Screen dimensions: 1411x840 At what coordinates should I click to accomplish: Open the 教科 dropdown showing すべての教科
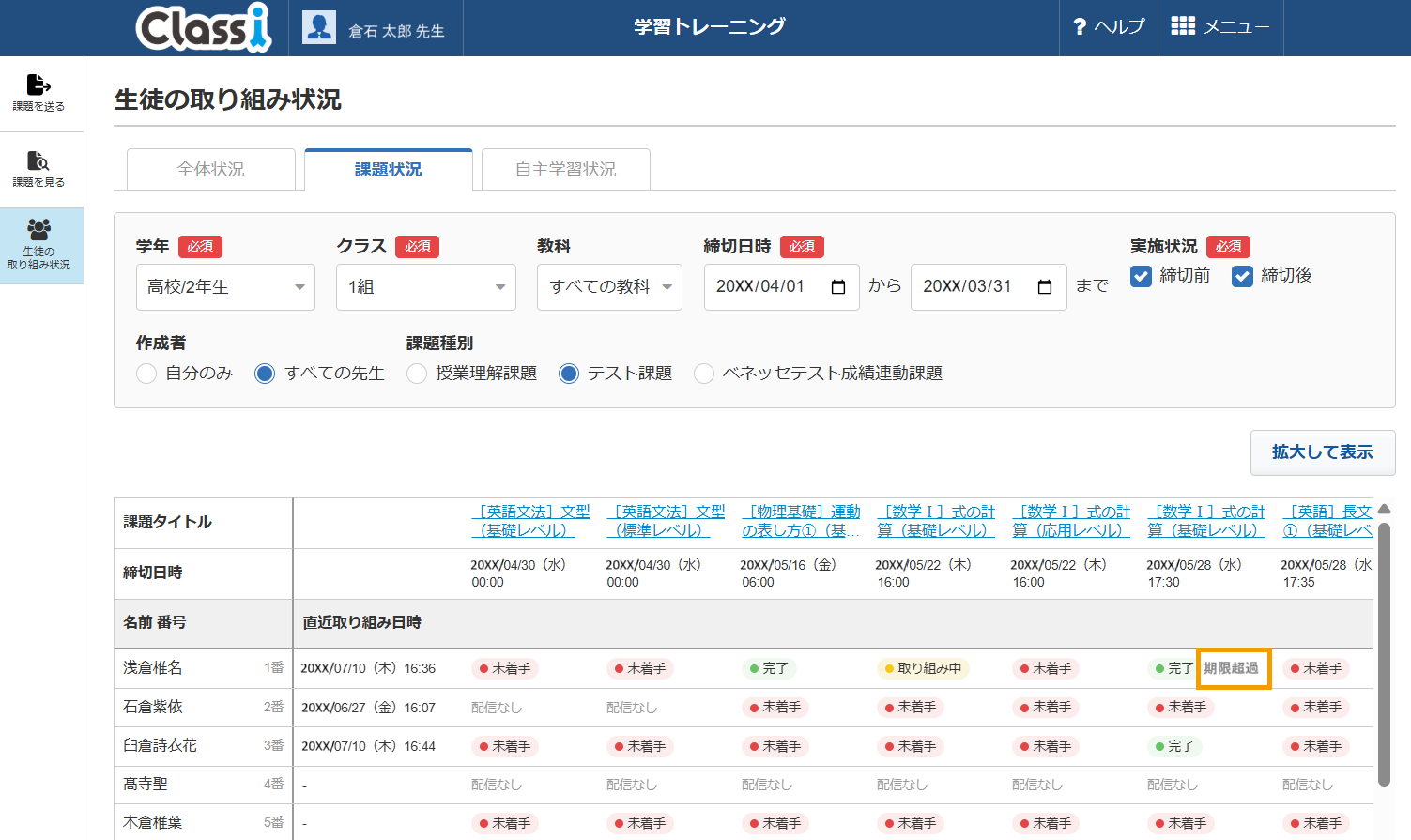click(x=609, y=287)
